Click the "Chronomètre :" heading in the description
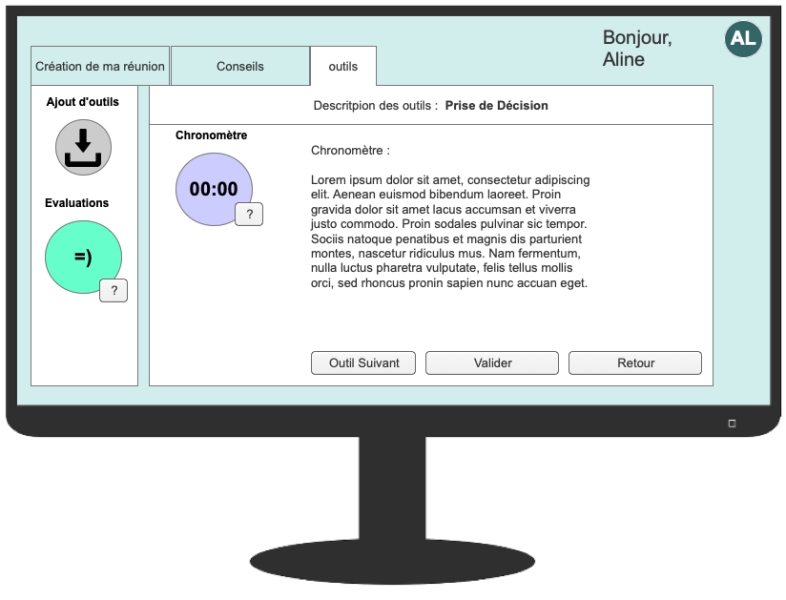This screenshot has height=600, width=786. tap(350, 150)
